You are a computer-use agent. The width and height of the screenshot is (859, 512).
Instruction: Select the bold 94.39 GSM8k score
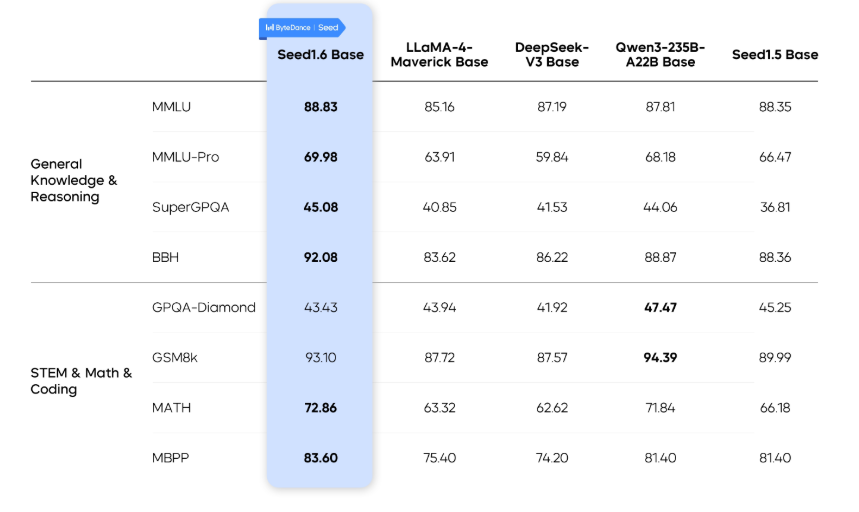tap(660, 358)
